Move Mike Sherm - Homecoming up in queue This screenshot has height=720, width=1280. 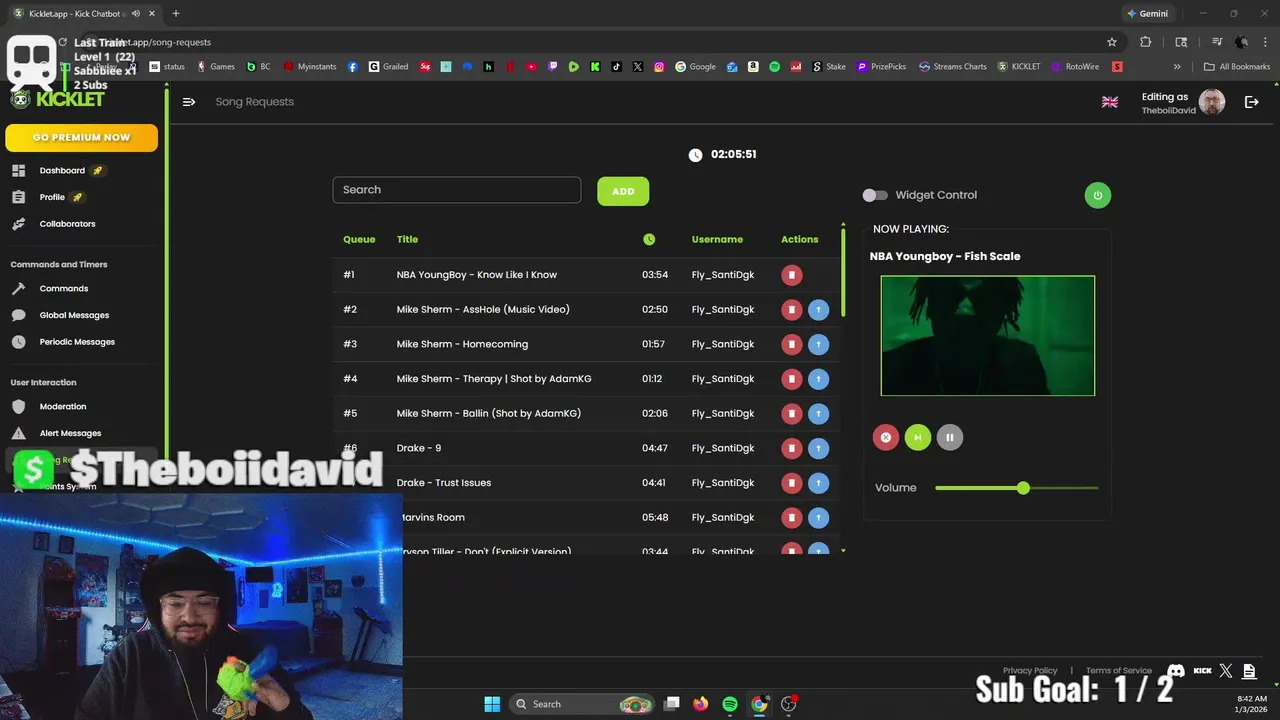pos(818,344)
